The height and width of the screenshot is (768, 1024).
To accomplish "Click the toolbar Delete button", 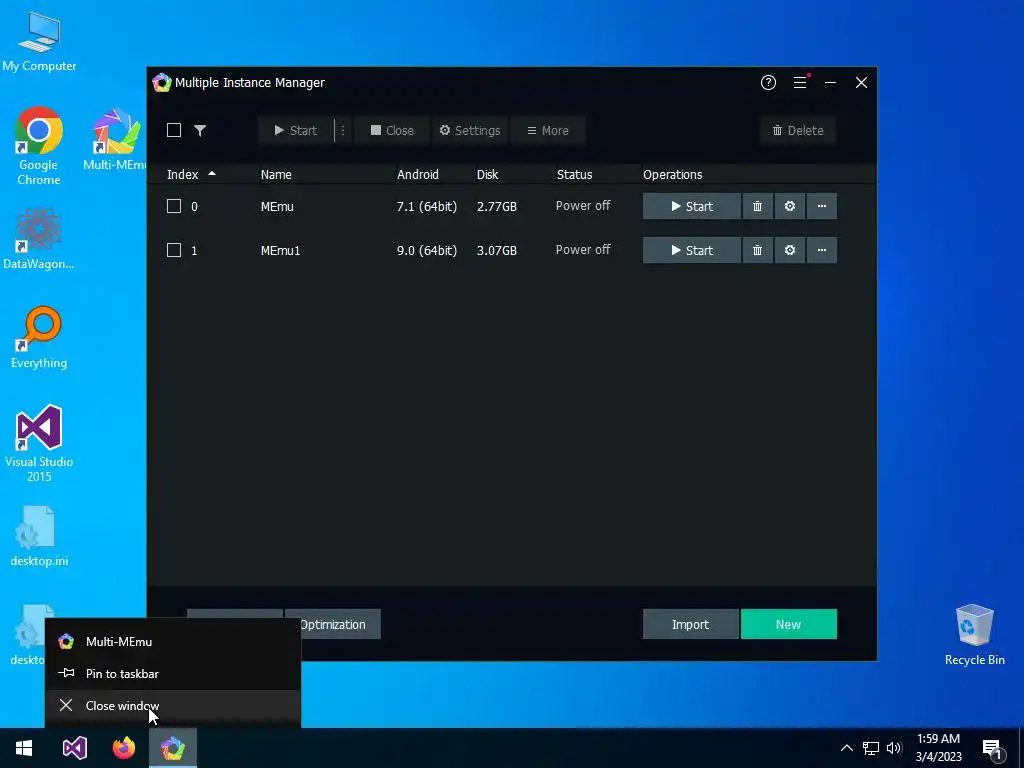I will pos(797,130).
